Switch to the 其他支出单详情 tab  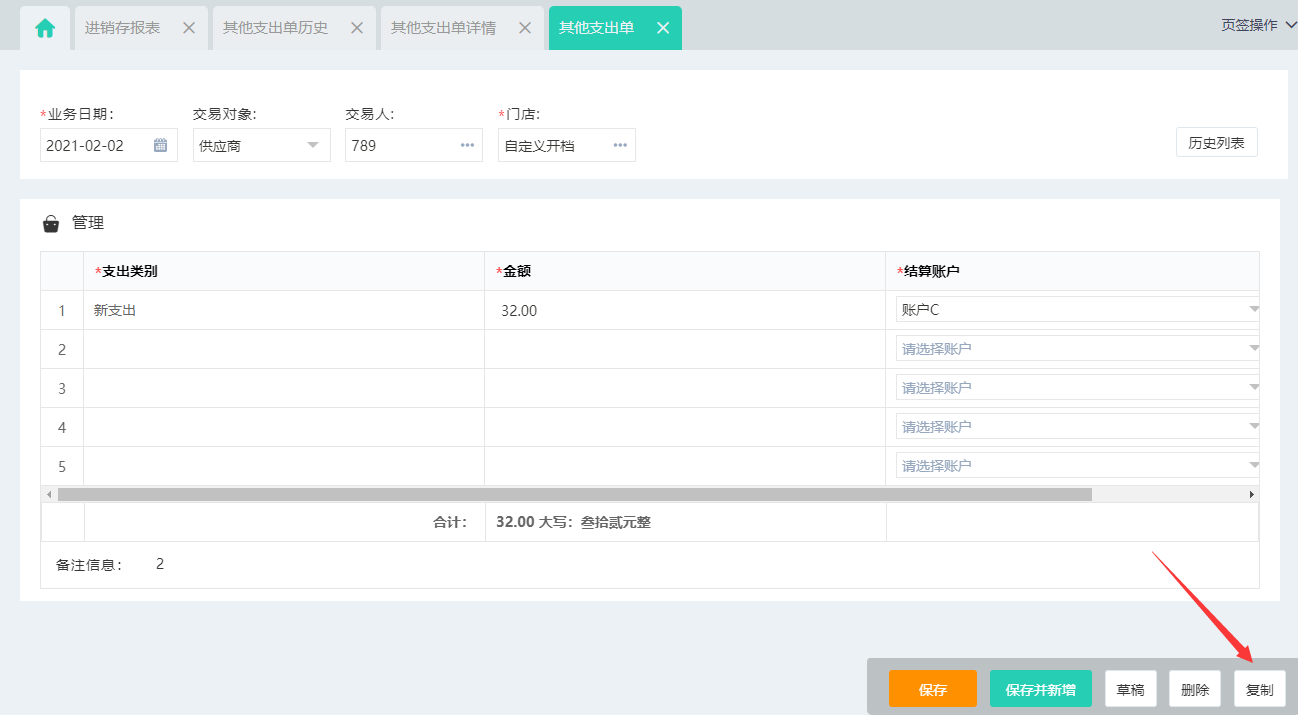tap(444, 28)
